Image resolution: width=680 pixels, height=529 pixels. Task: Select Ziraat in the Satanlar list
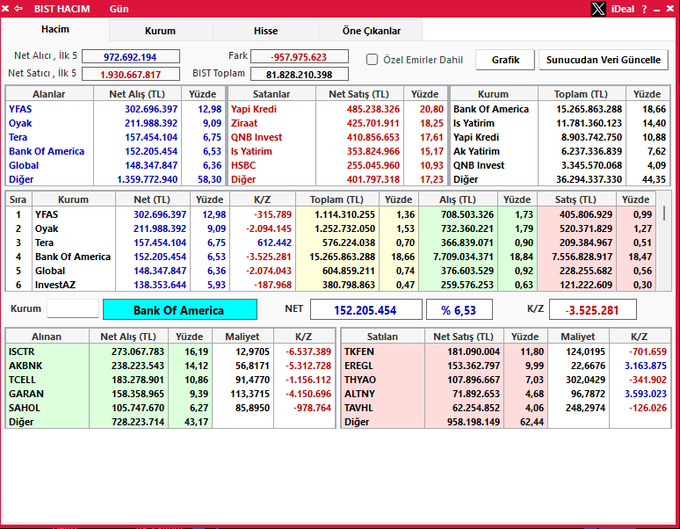click(x=244, y=123)
